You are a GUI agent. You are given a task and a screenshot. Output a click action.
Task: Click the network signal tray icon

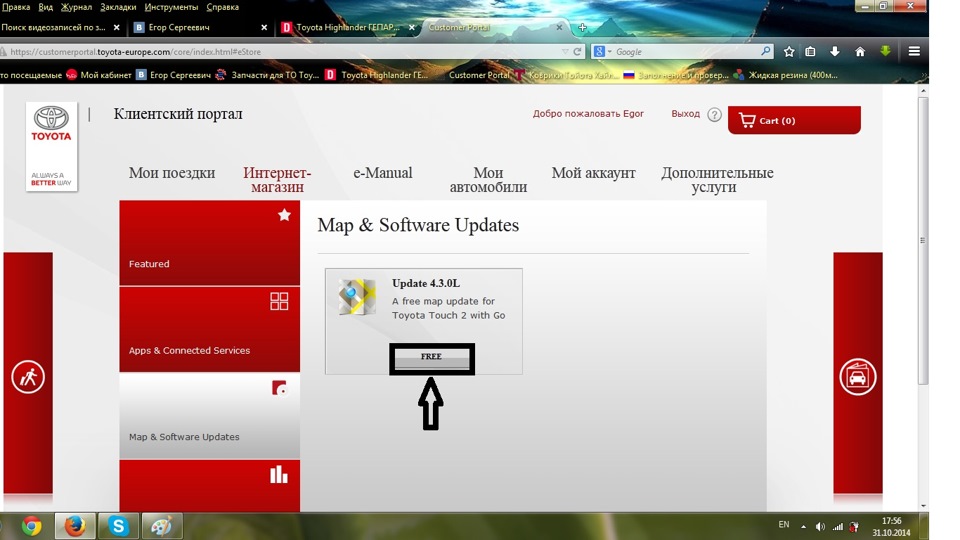coord(838,527)
